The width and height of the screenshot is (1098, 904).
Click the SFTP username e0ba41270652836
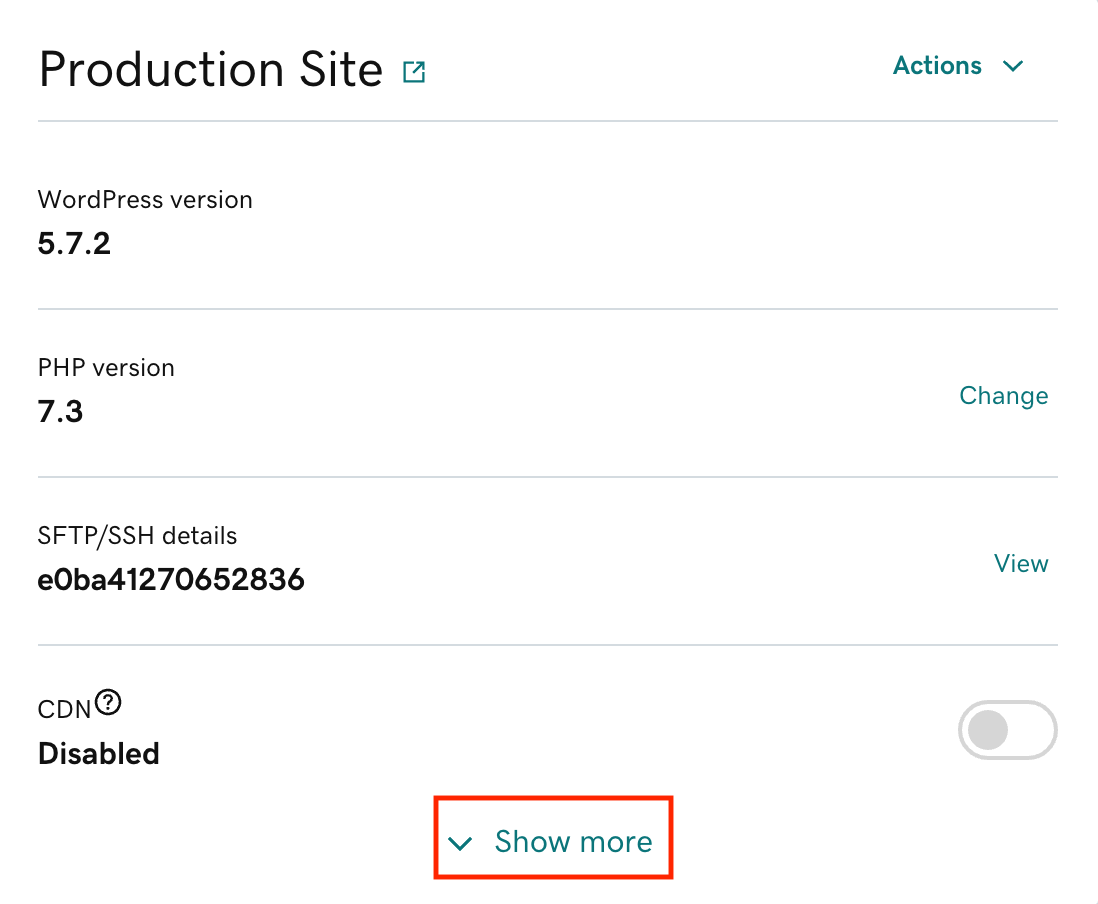click(171, 579)
